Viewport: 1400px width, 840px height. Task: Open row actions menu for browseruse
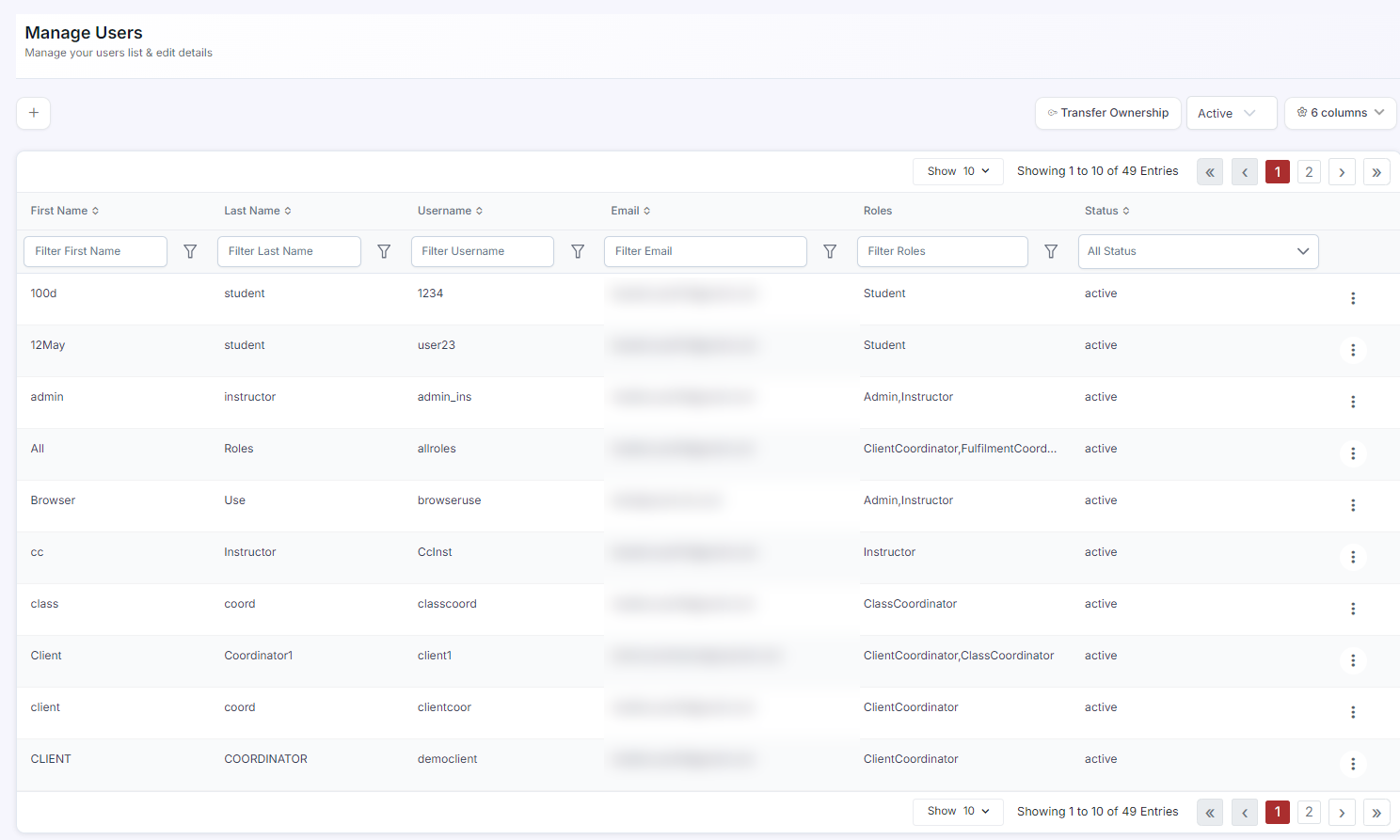coord(1353,505)
